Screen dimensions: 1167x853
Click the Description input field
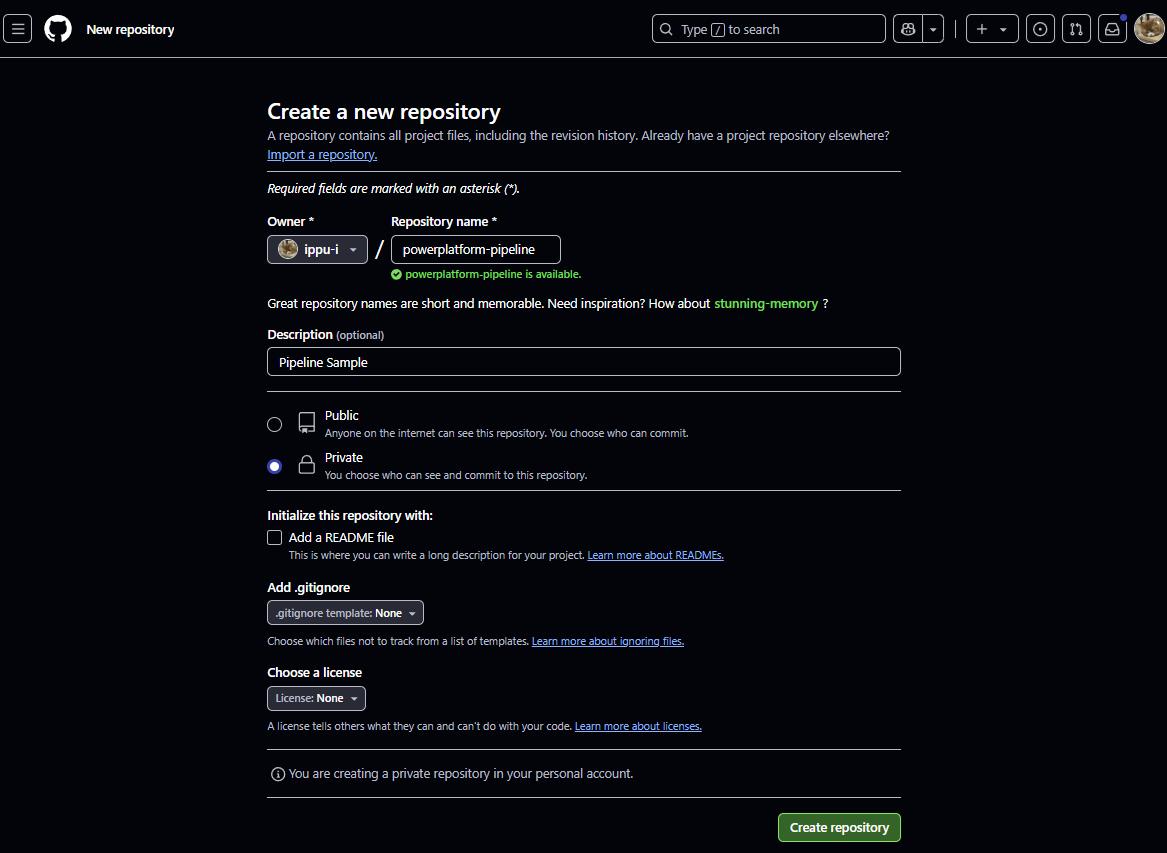[x=583, y=361]
